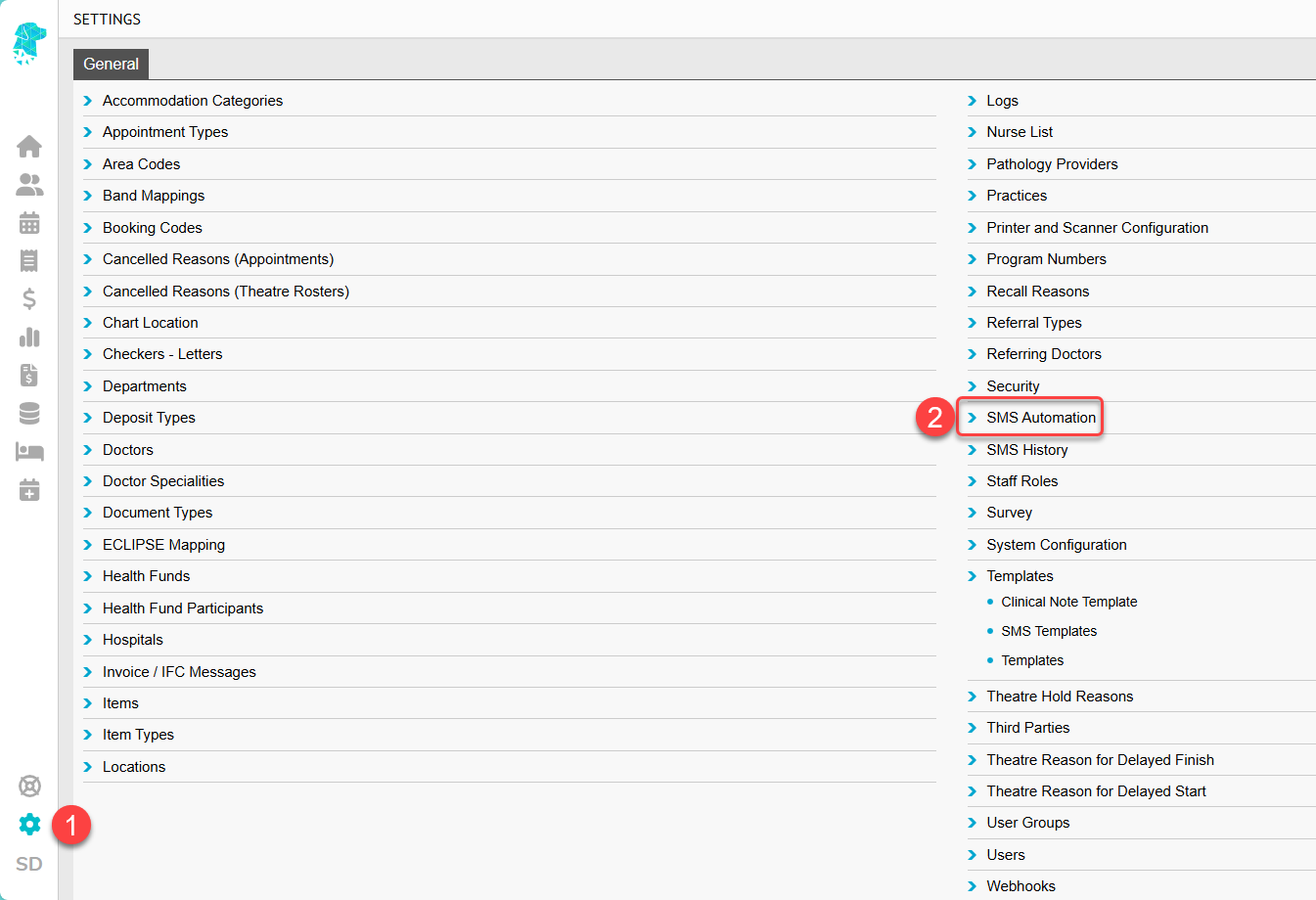The image size is (1316, 900).
Task: Open Program Numbers settings
Action: [x=1046, y=259]
